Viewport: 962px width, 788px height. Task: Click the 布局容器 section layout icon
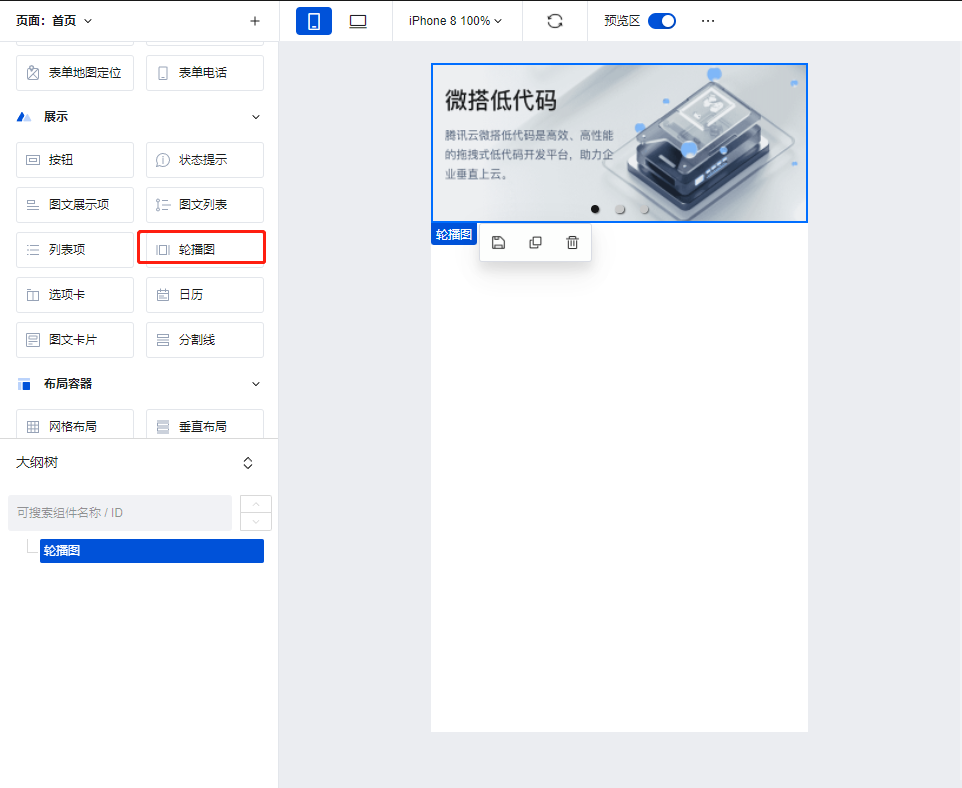pyautogui.click(x=24, y=384)
